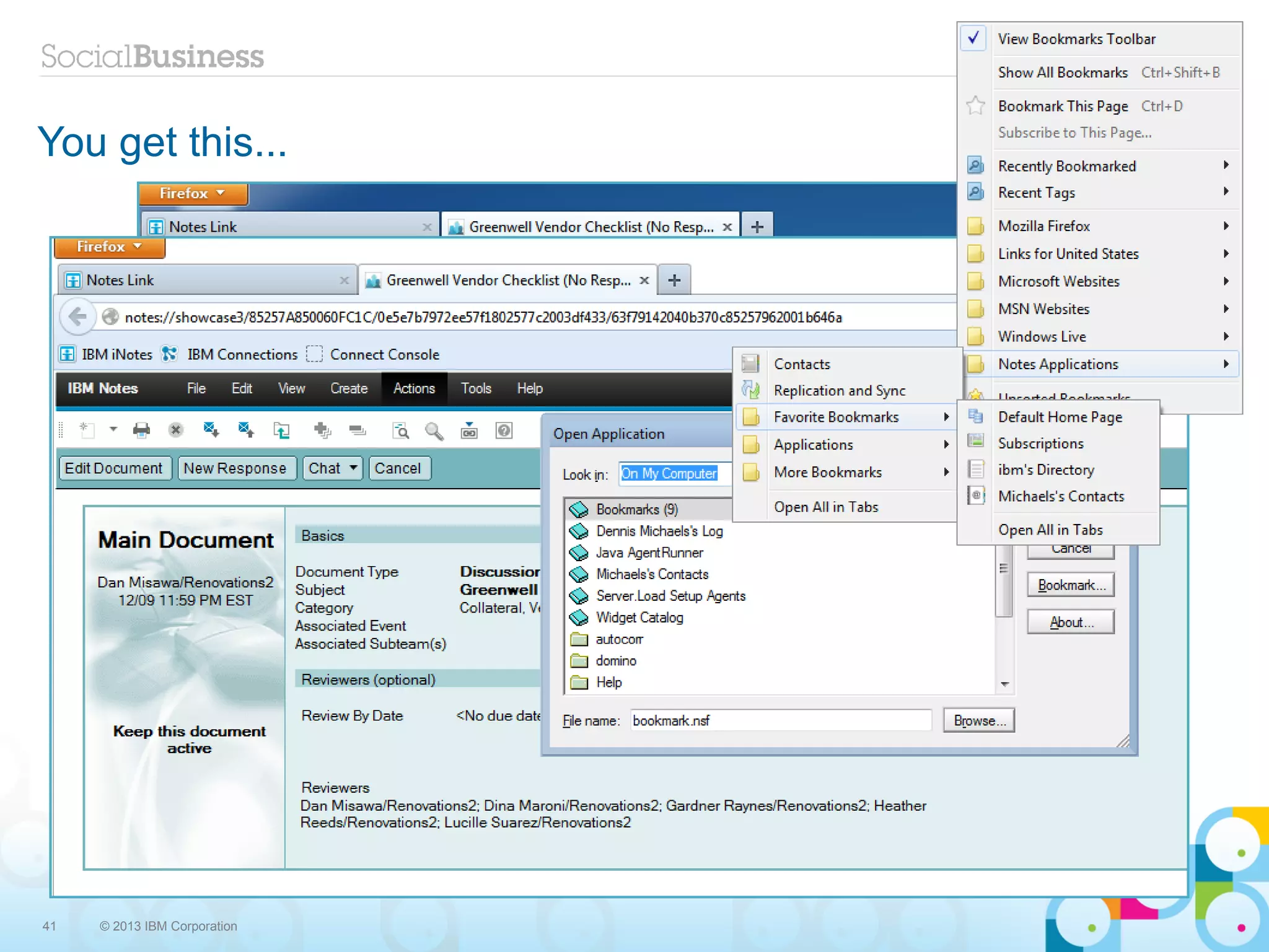Click the Mozilla Firefox folder icon
The width and height of the screenshot is (1269, 952).
975,226
